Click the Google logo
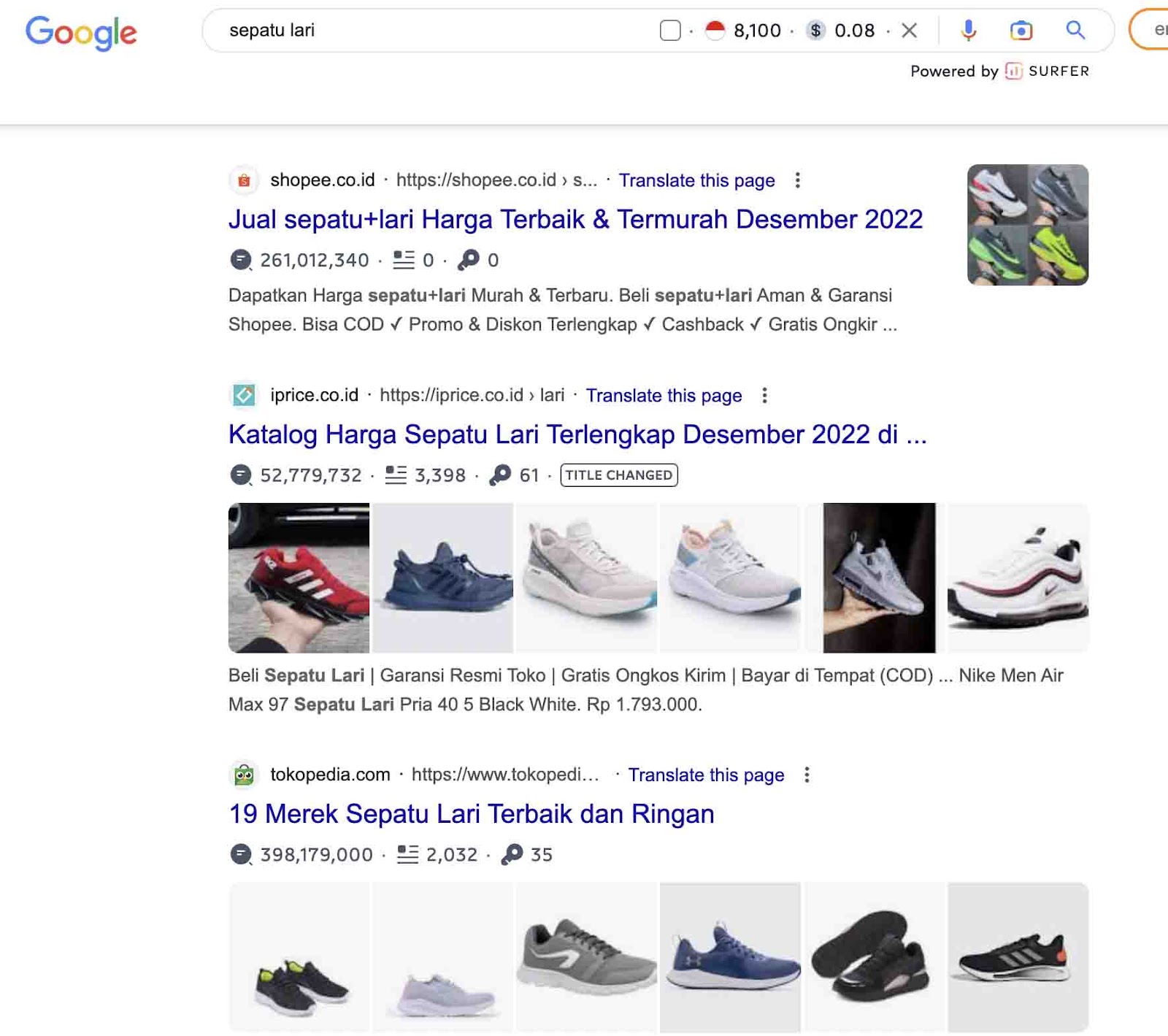The image size is (1168, 1036). point(81,32)
